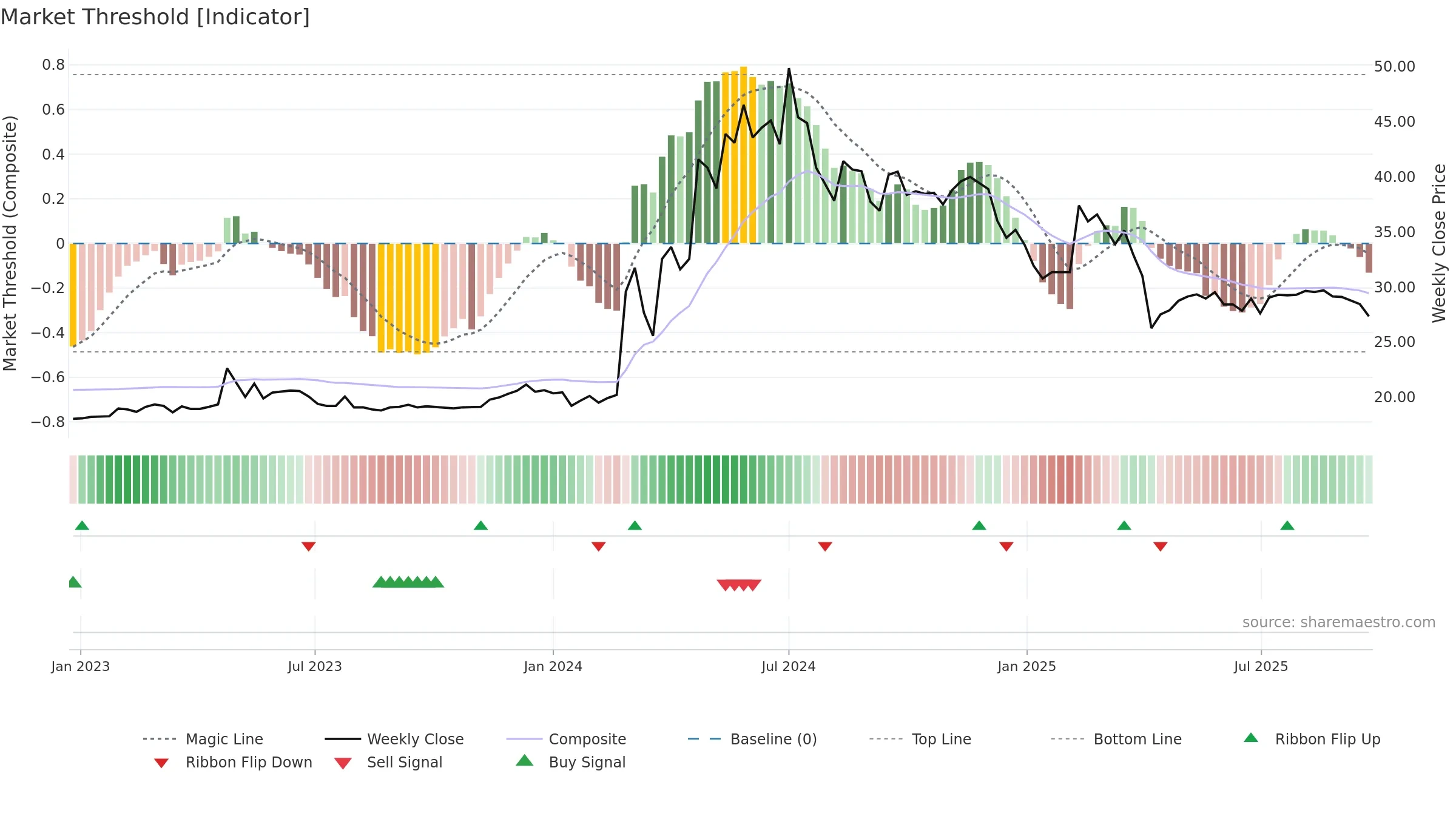The height and width of the screenshot is (819, 1456).
Task: Click the red Ribbon Flip Down legend triangle
Action: pos(161,763)
